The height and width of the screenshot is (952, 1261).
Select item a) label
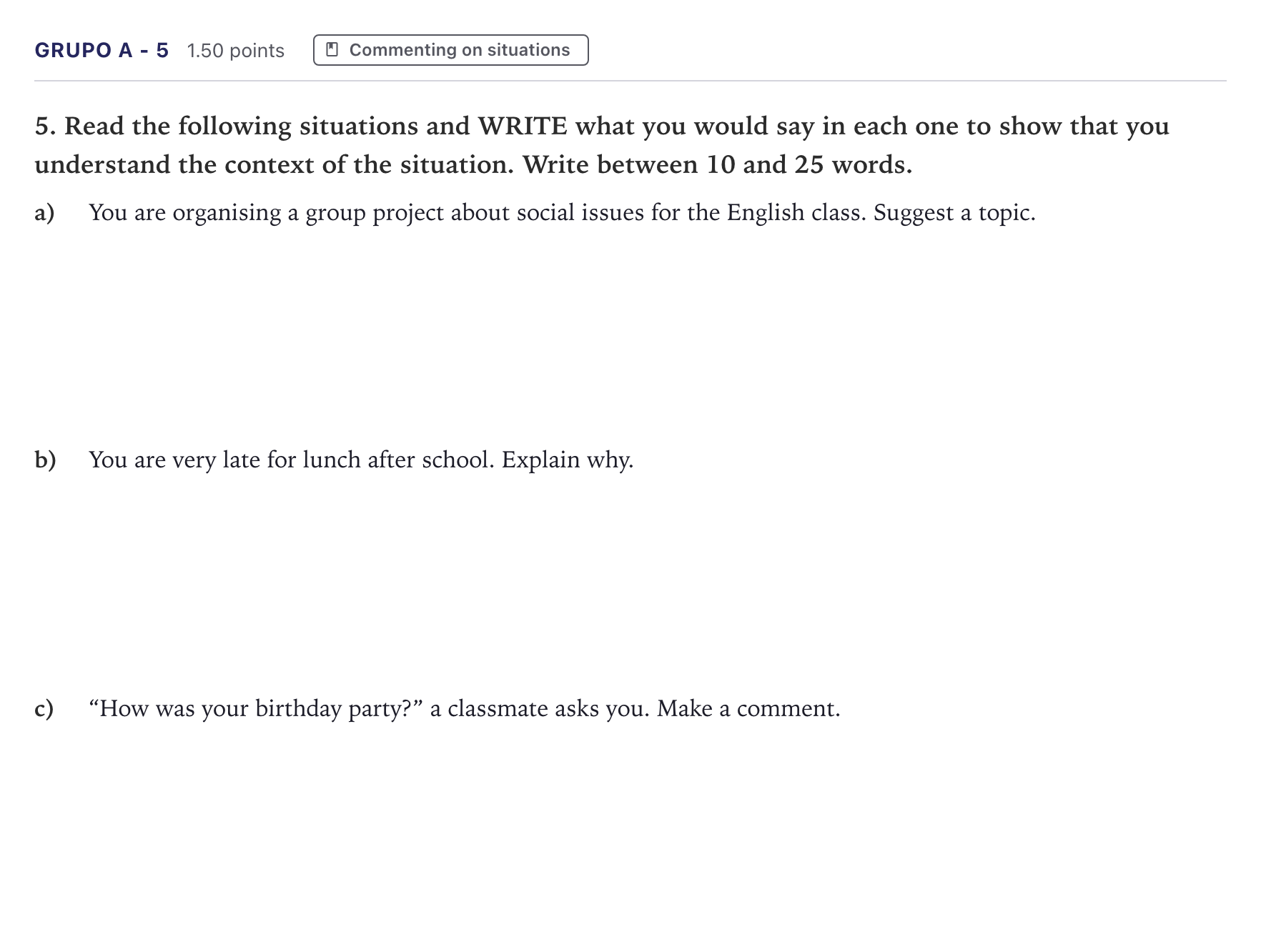44,213
